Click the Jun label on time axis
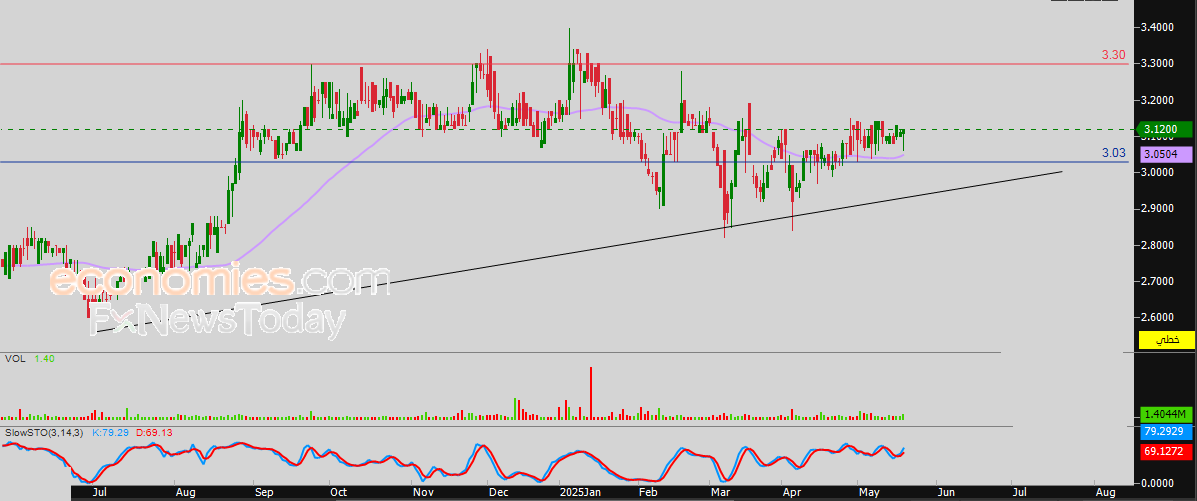 pyautogui.click(x=945, y=493)
